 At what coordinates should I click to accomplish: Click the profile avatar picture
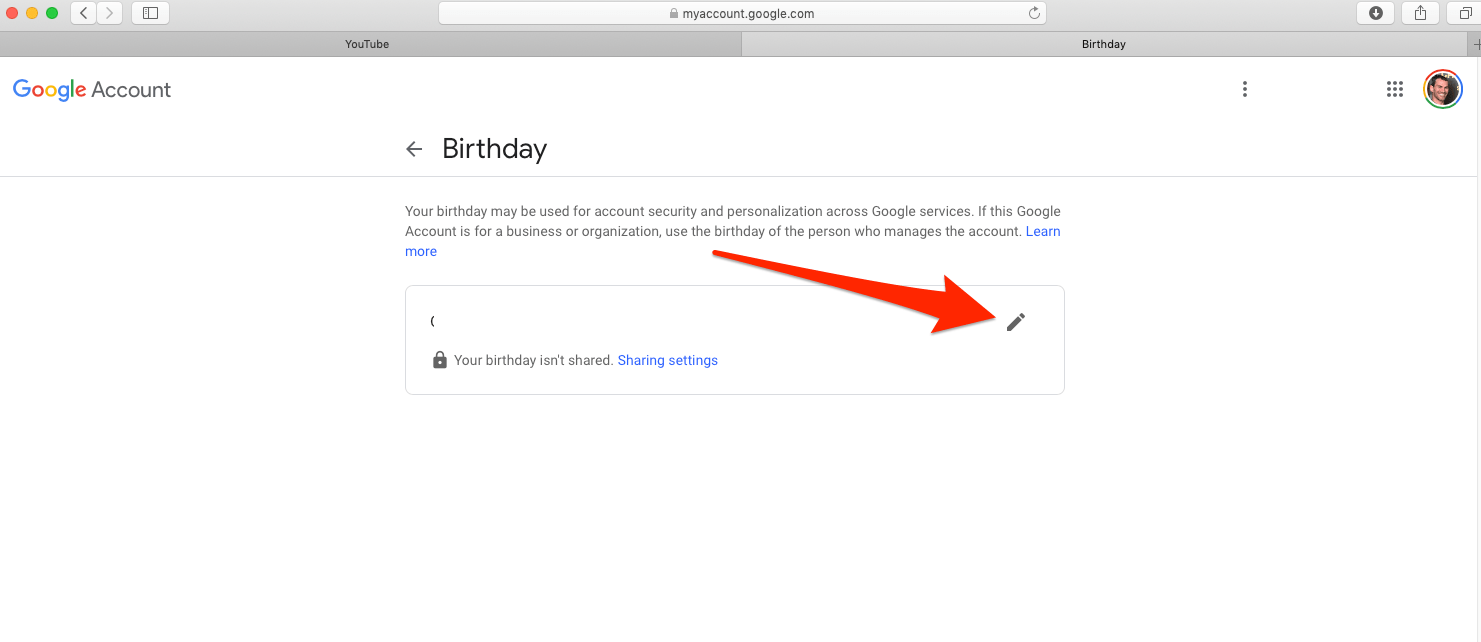pos(1442,89)
